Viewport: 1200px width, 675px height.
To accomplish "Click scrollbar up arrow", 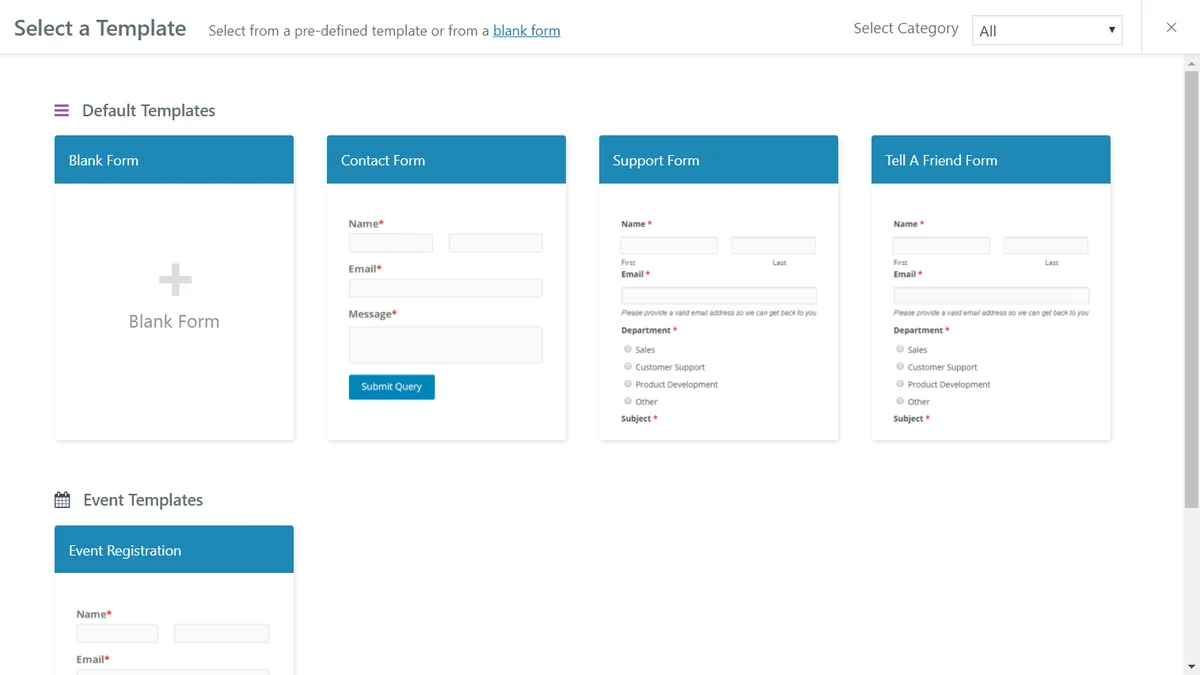I will point(1190,64).
